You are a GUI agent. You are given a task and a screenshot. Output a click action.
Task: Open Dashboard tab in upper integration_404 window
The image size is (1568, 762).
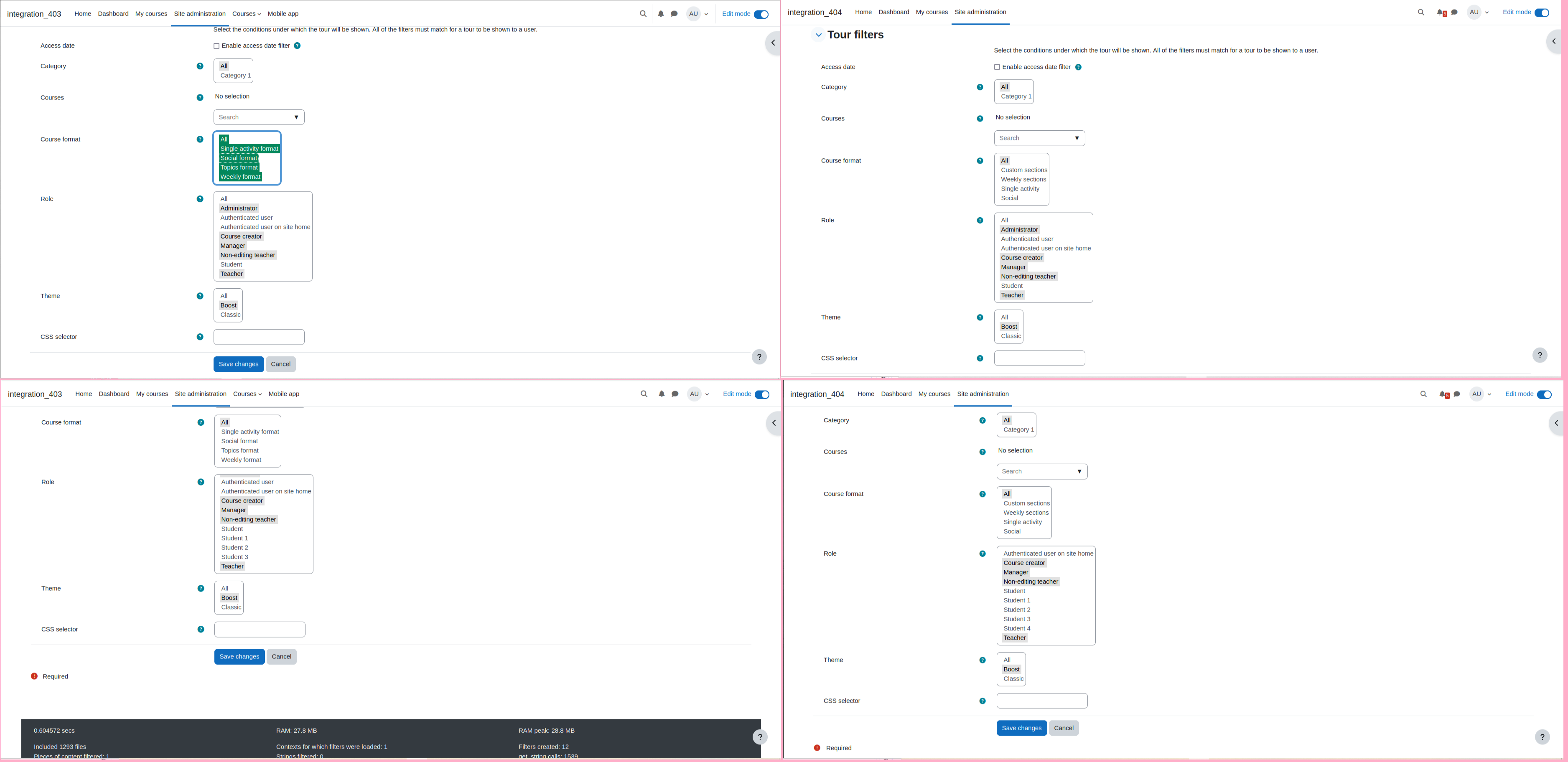(x=893, y=12)
